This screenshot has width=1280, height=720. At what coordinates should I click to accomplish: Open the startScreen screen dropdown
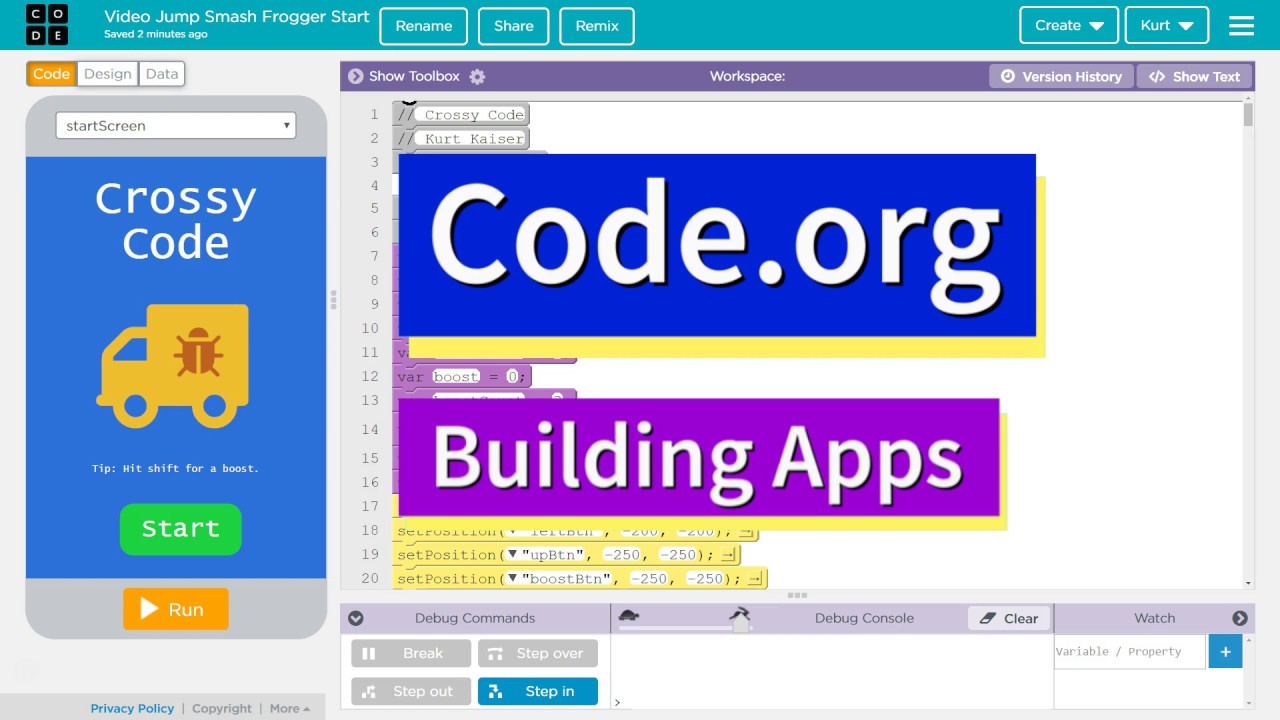point(176,125)
